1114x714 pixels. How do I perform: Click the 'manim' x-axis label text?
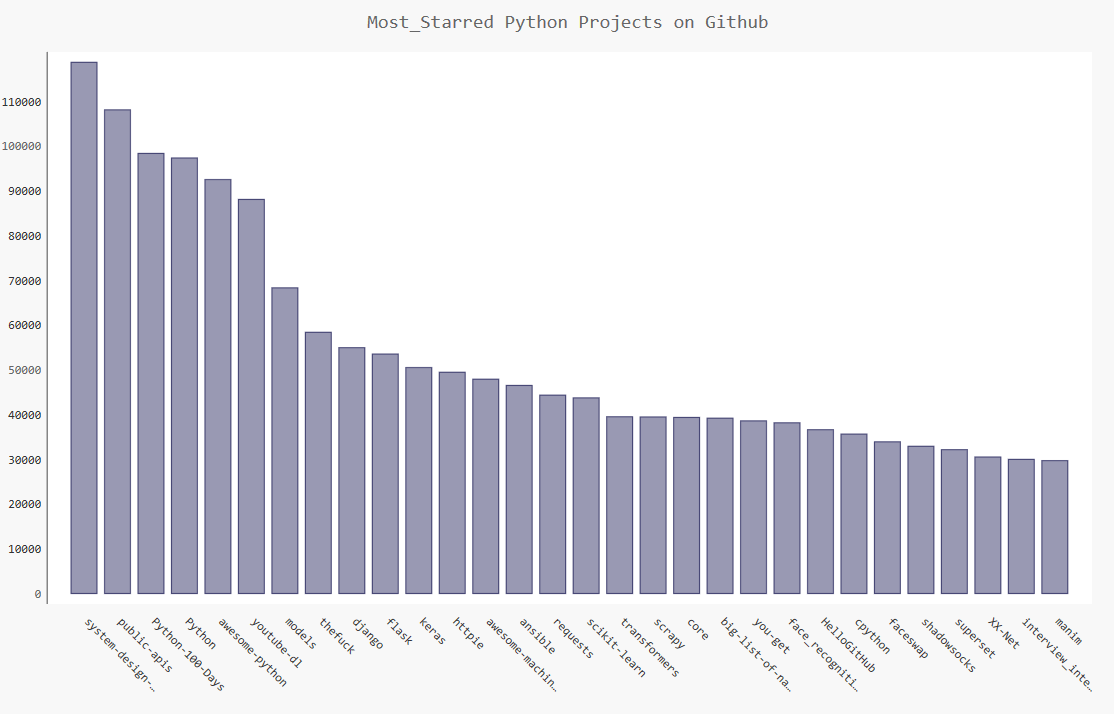1069,632
